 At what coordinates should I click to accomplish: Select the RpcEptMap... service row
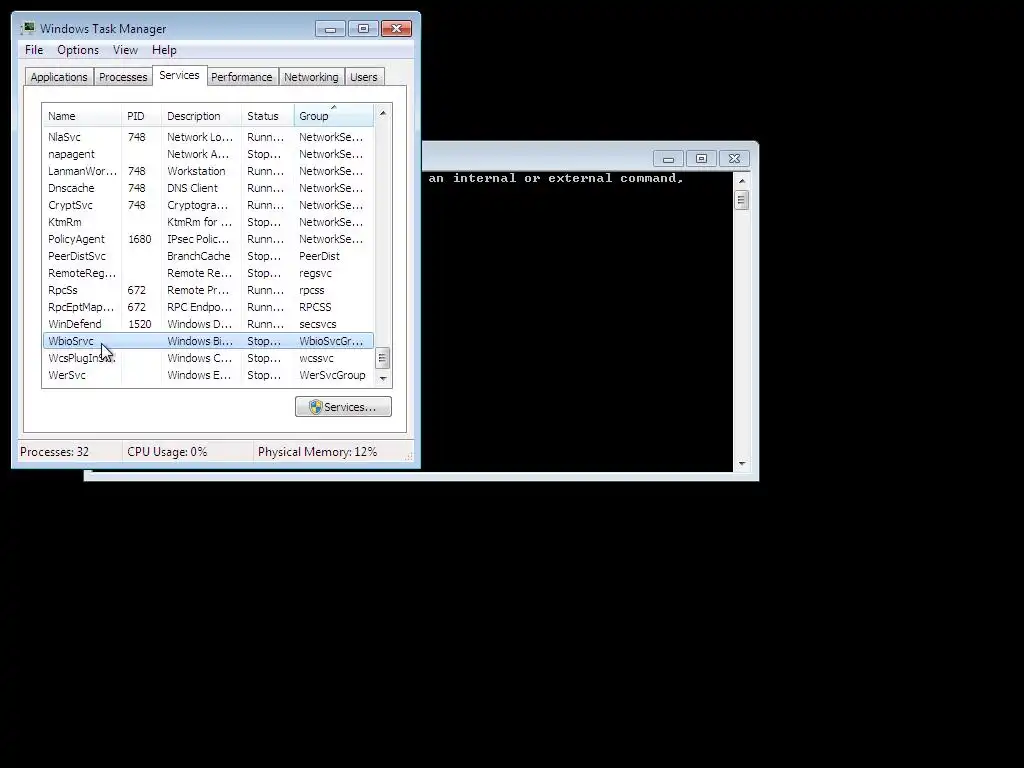coord(208,307)
